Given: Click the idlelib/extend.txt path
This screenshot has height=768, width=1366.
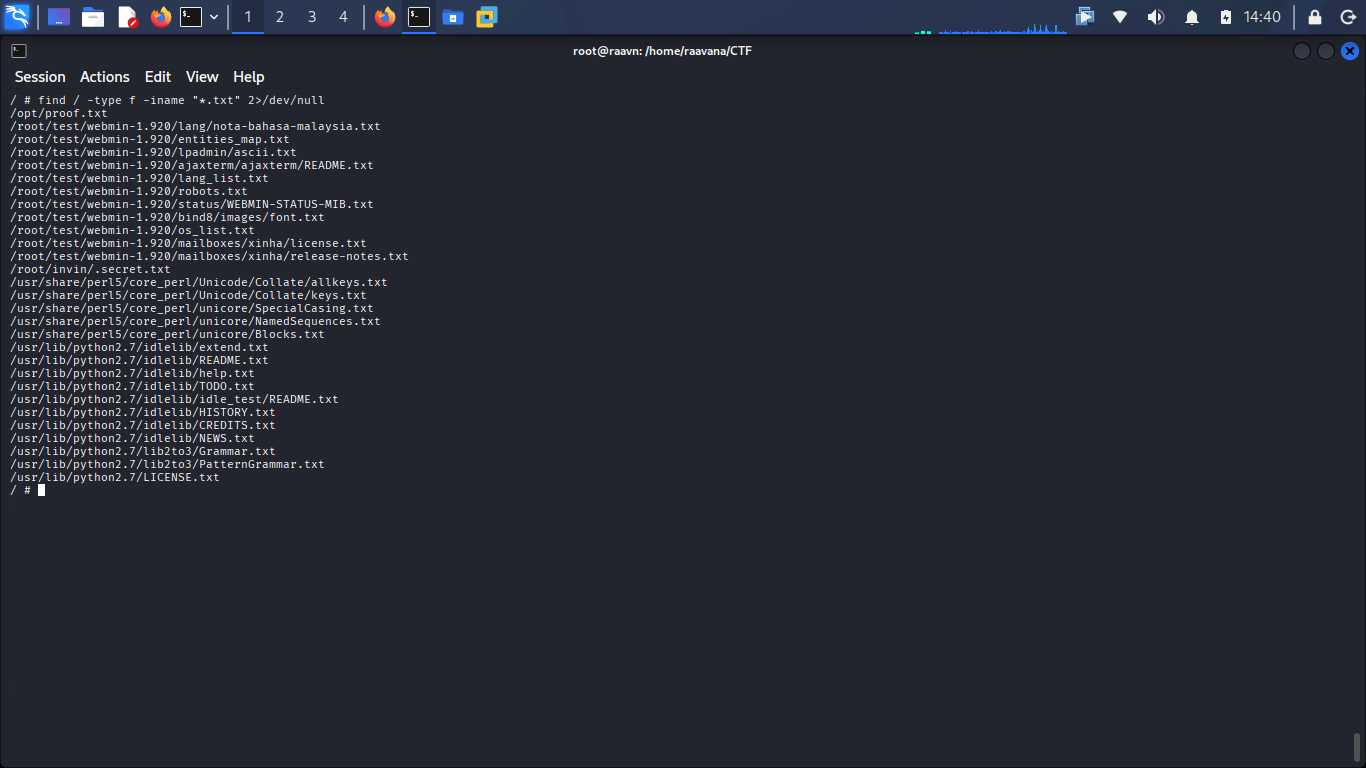Looking at the screenshot, I should tap(139, 347).
